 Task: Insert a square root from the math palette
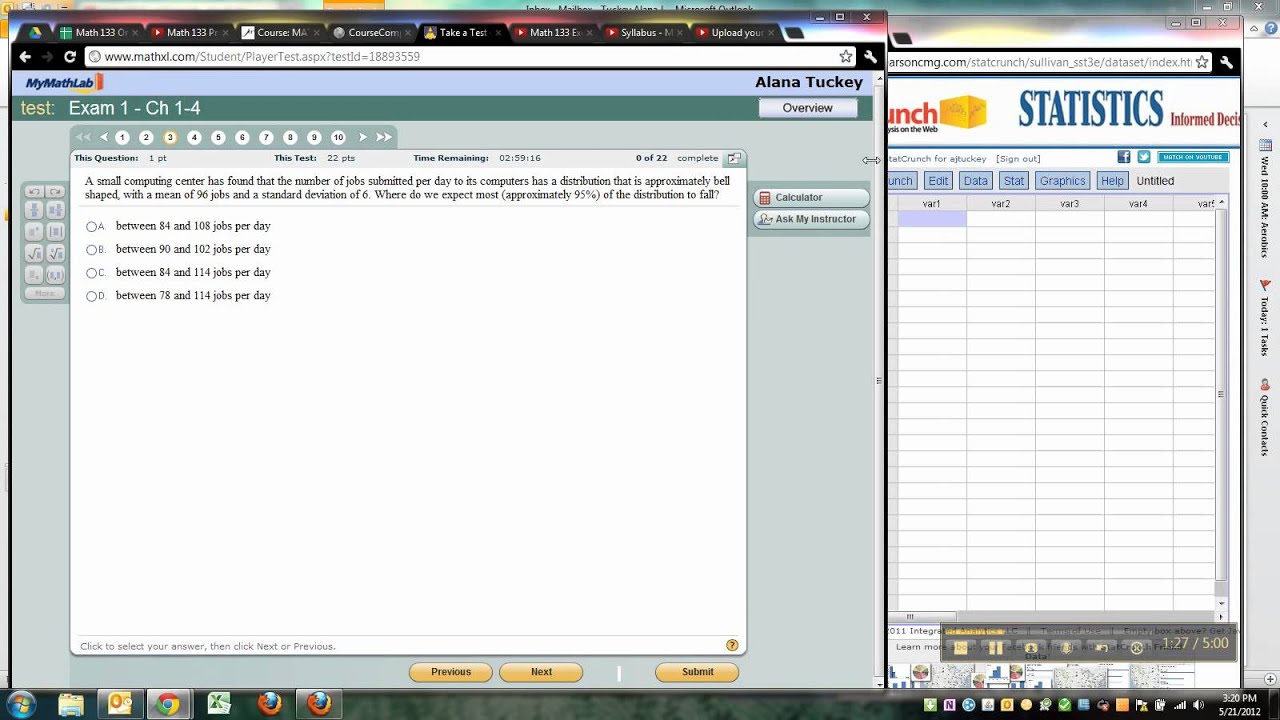pyautogui.click(x=34, y=254)
